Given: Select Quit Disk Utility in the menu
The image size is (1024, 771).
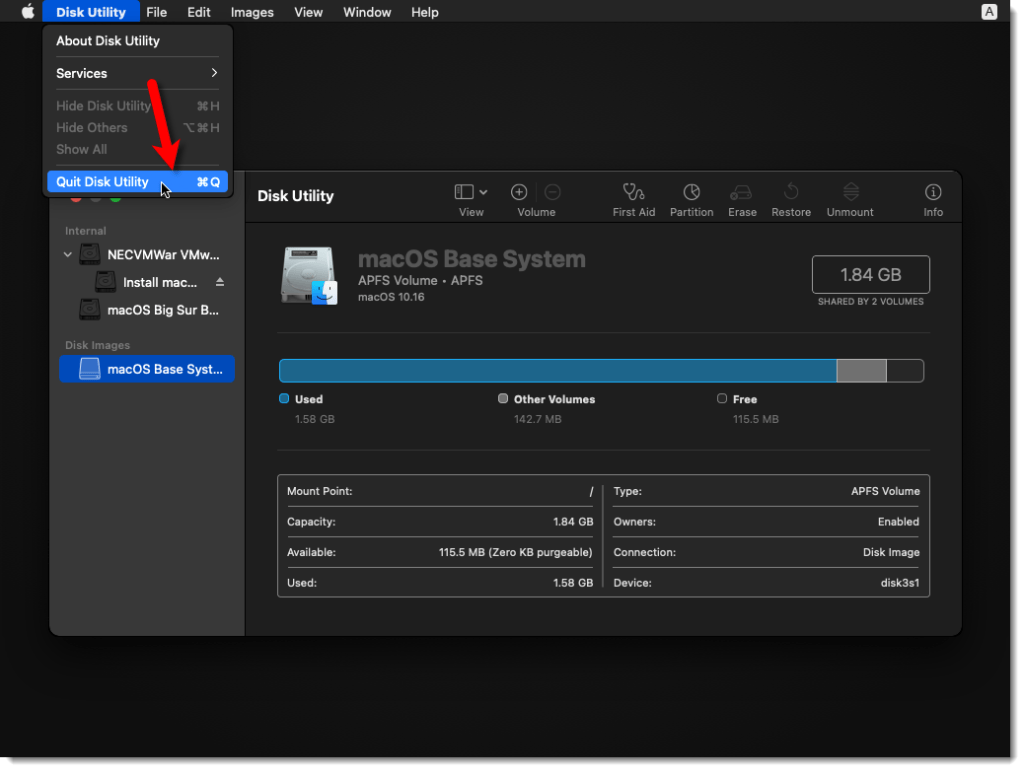Looking at the screenshot, I should coord(137,181).
